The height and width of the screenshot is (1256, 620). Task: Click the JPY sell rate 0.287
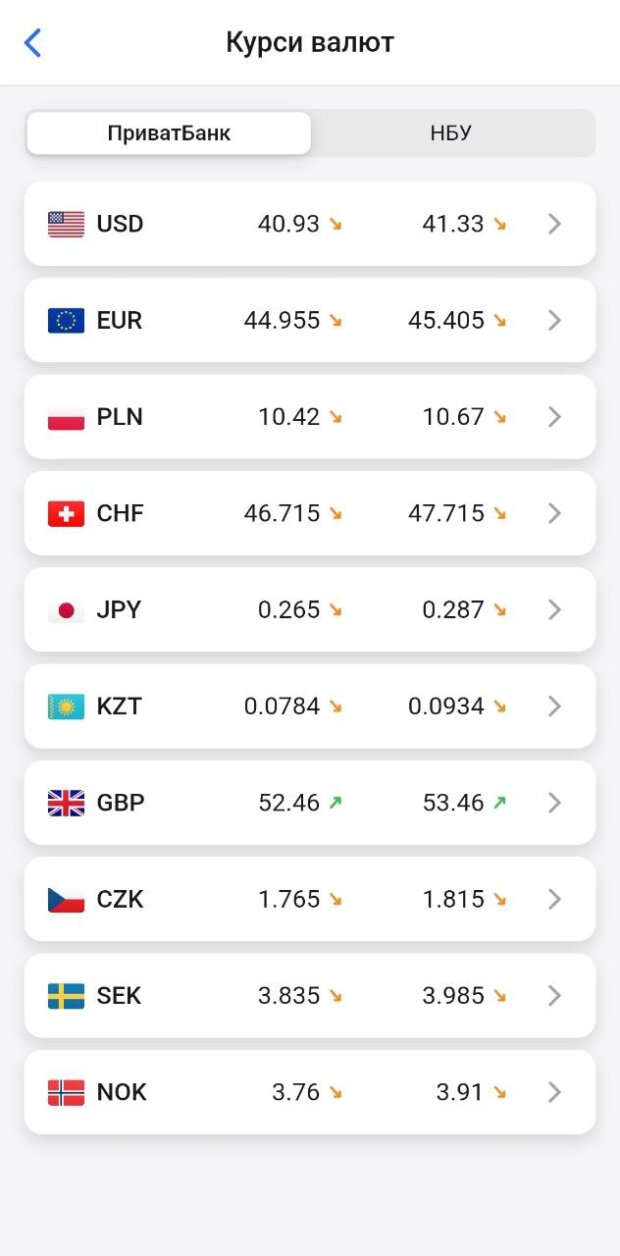(453, 610)
